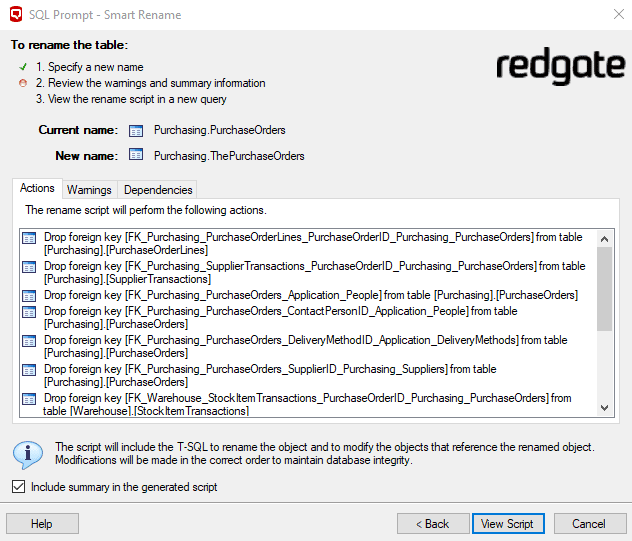Click step 'View the rename script in a new query'
Viewport: 632px width, 541px height.
pos(137,99)
